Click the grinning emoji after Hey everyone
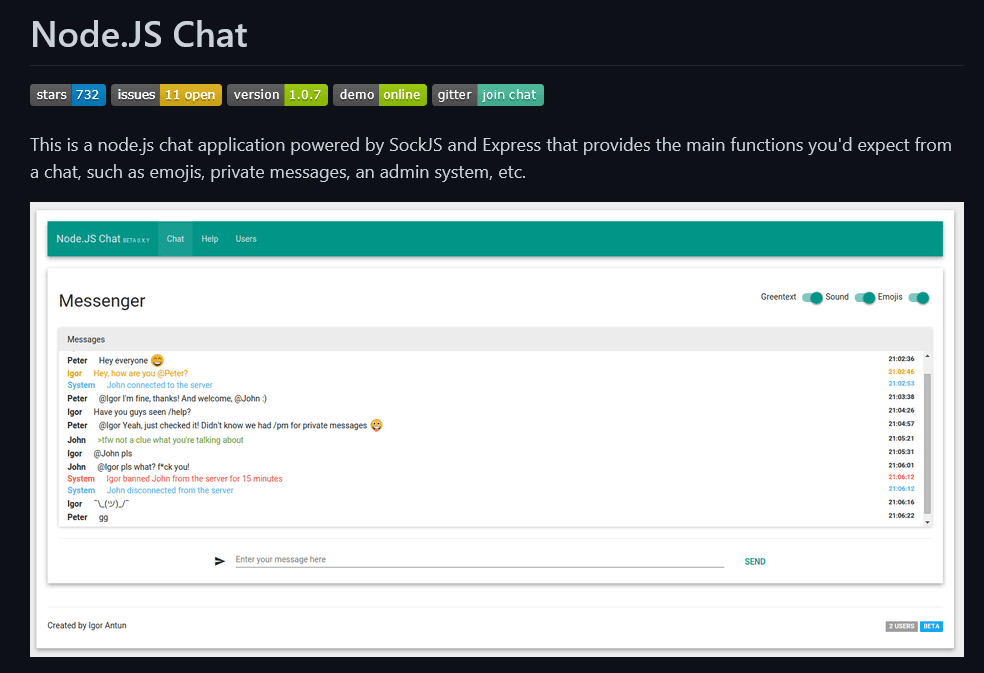984x673 pixels. click(x=157, y=360)
